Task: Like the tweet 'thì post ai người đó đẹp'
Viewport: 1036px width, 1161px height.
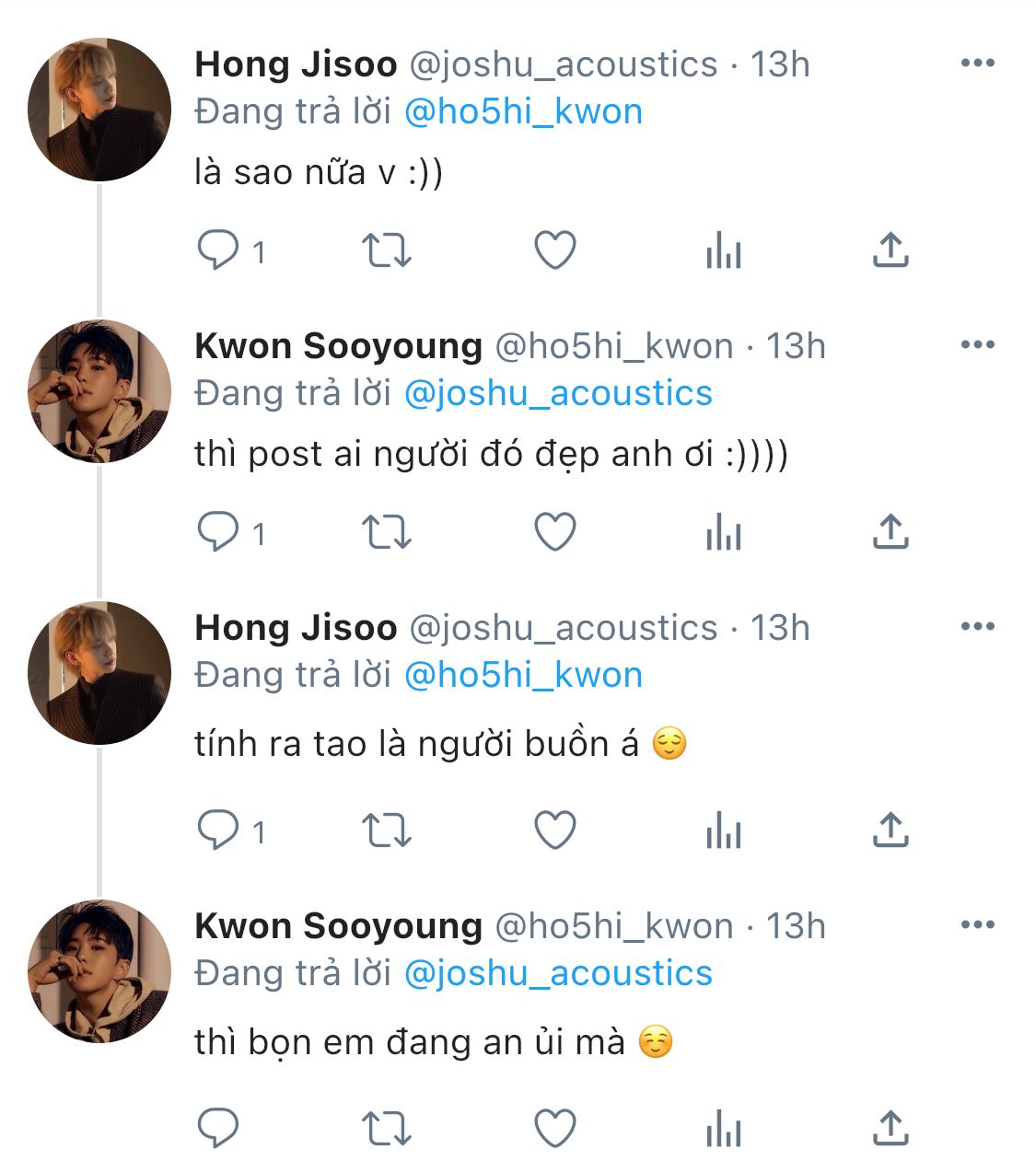Action: [x=555, y=531]
